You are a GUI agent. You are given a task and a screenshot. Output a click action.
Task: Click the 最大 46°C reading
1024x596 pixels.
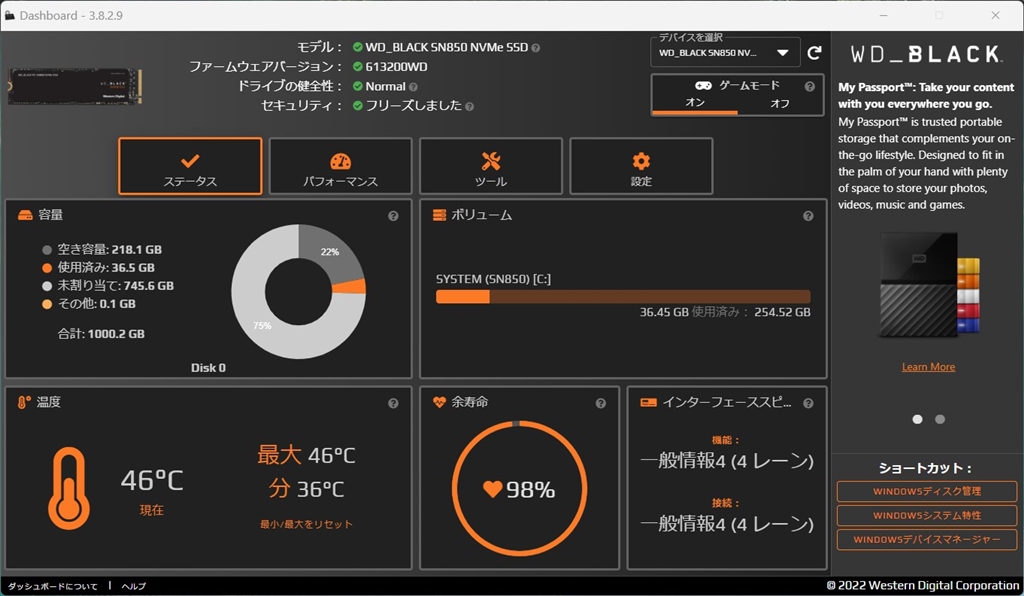point(306,455)
